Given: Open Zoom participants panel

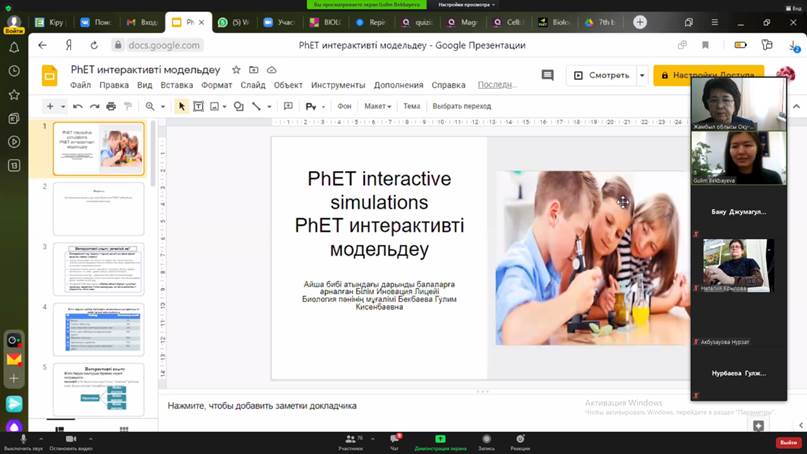Looking at the screenshot, I should coord(351,441).
